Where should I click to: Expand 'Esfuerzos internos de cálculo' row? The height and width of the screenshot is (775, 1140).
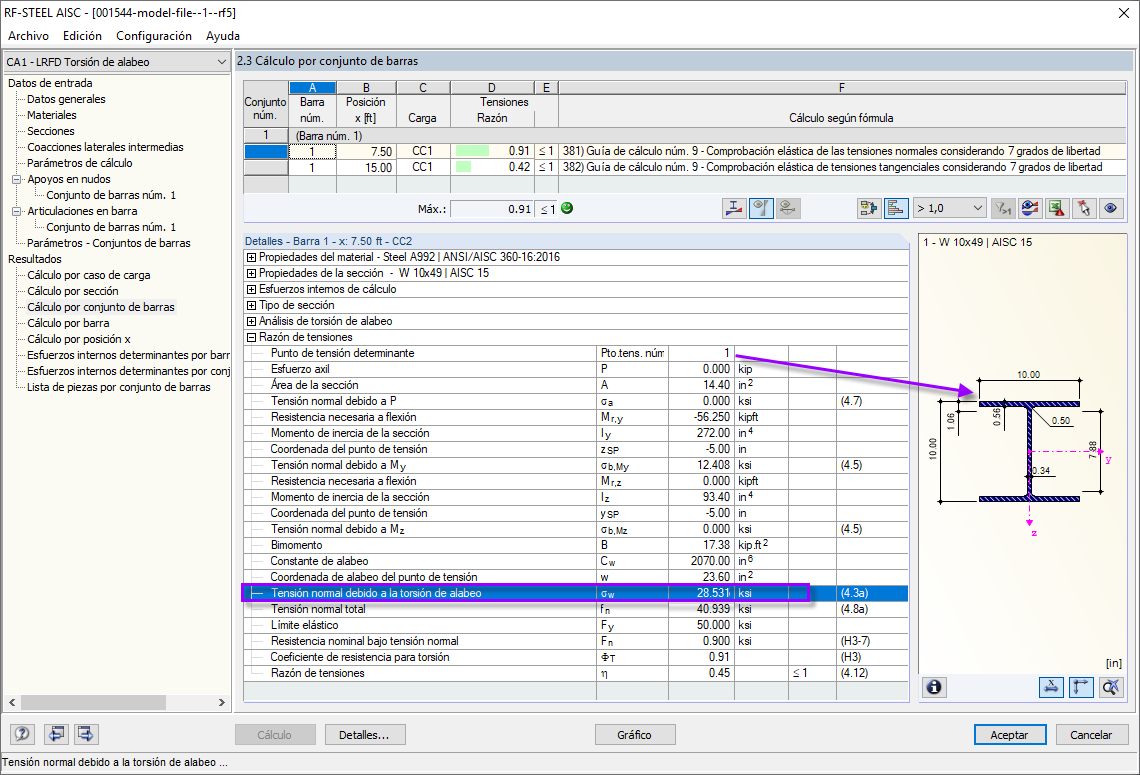(x=252, y=289)
